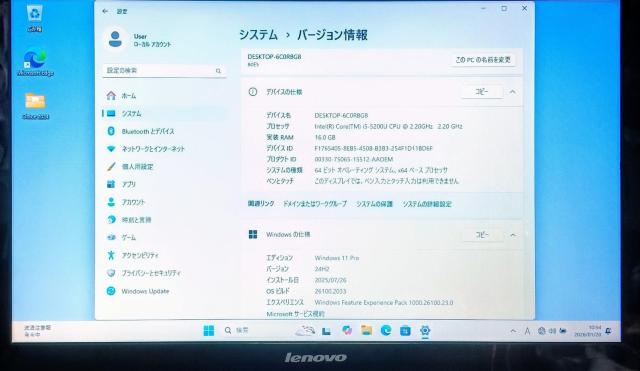Open the Recycle Bin desktop icon

35,18
